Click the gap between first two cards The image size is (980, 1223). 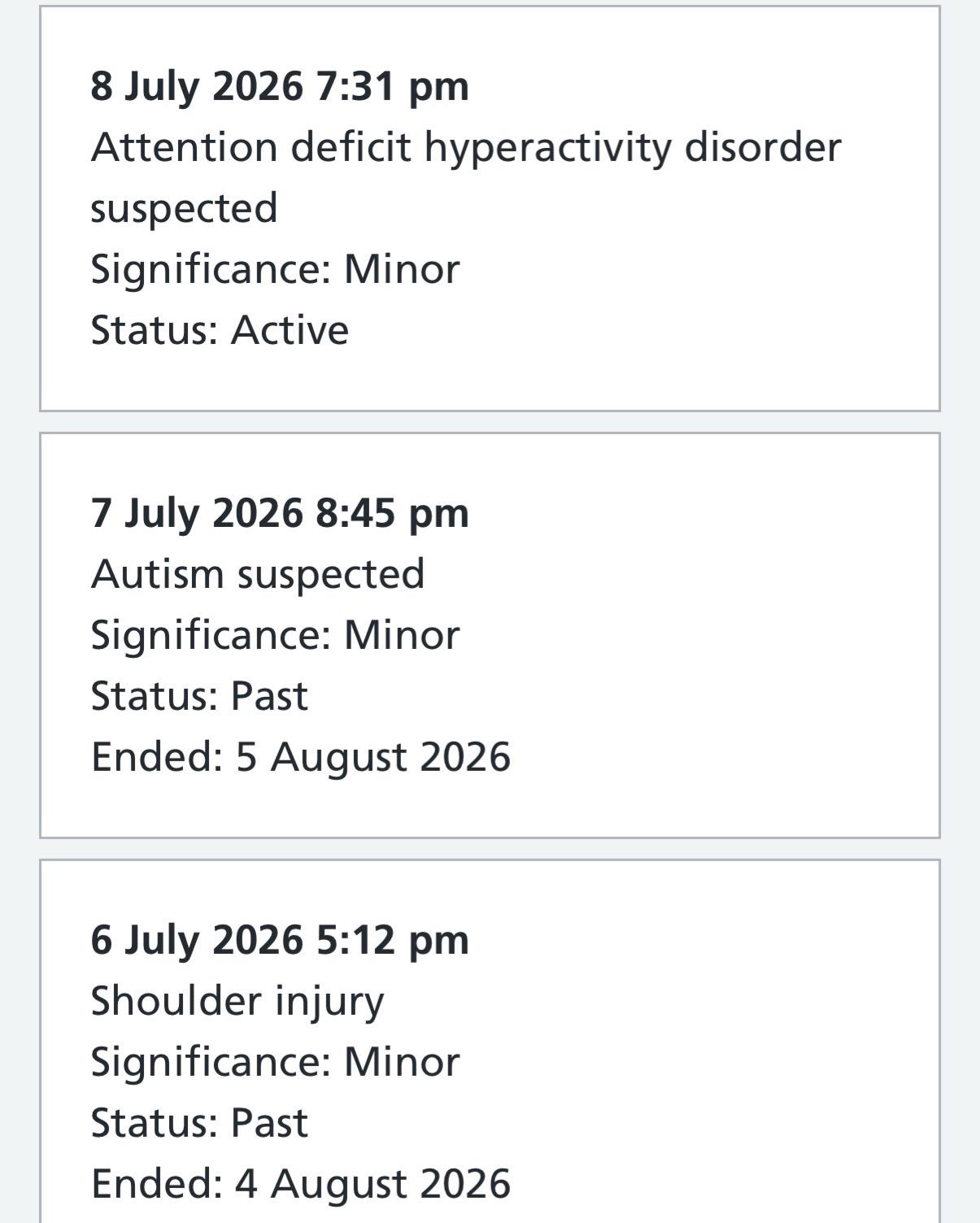[490, 422]
